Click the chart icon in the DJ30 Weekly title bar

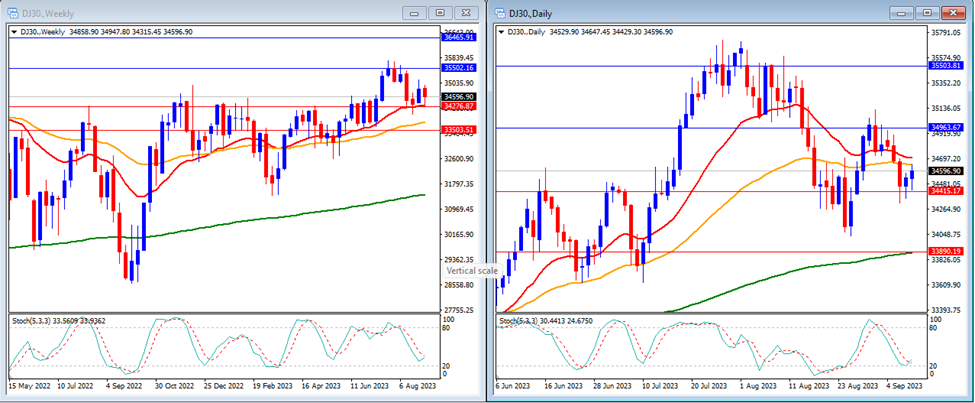pos(12,12)
